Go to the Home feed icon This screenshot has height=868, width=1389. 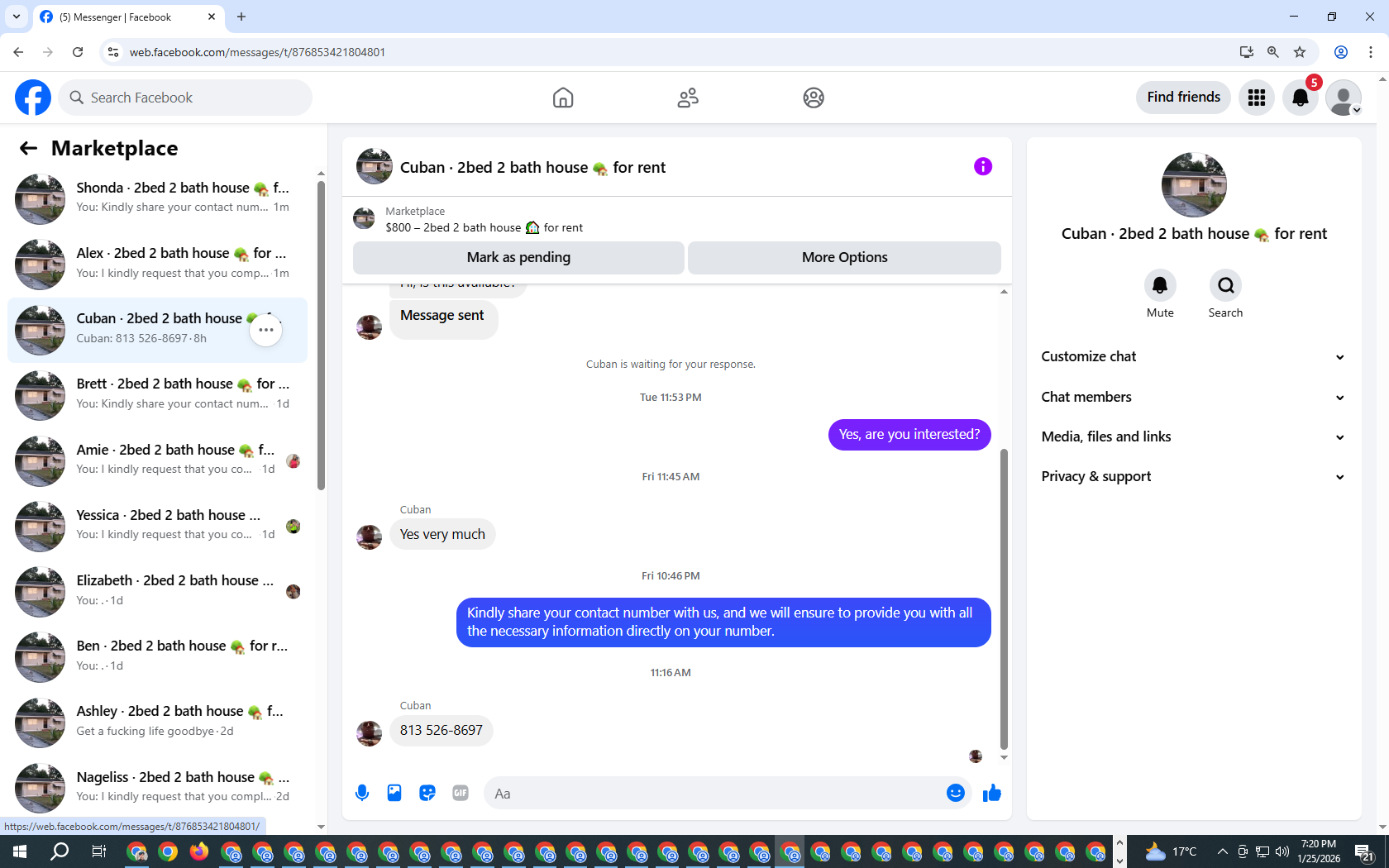[563, 98]
